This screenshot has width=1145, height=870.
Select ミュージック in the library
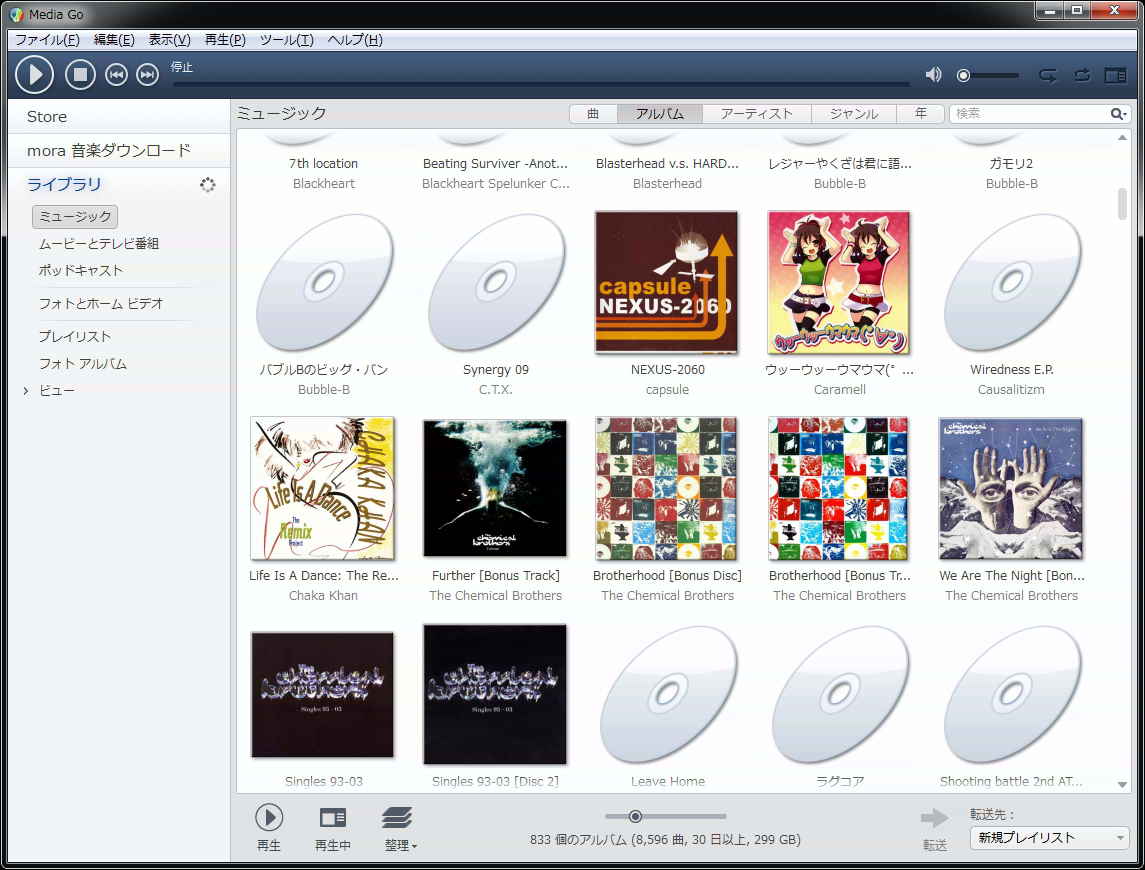pyautogui.click(x=75, y=217)
